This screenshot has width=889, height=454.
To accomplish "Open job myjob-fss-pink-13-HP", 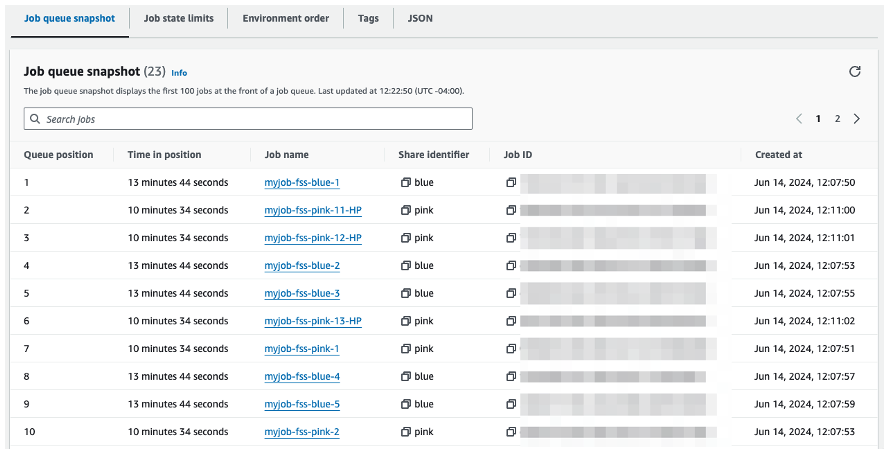I will point(313,321).
